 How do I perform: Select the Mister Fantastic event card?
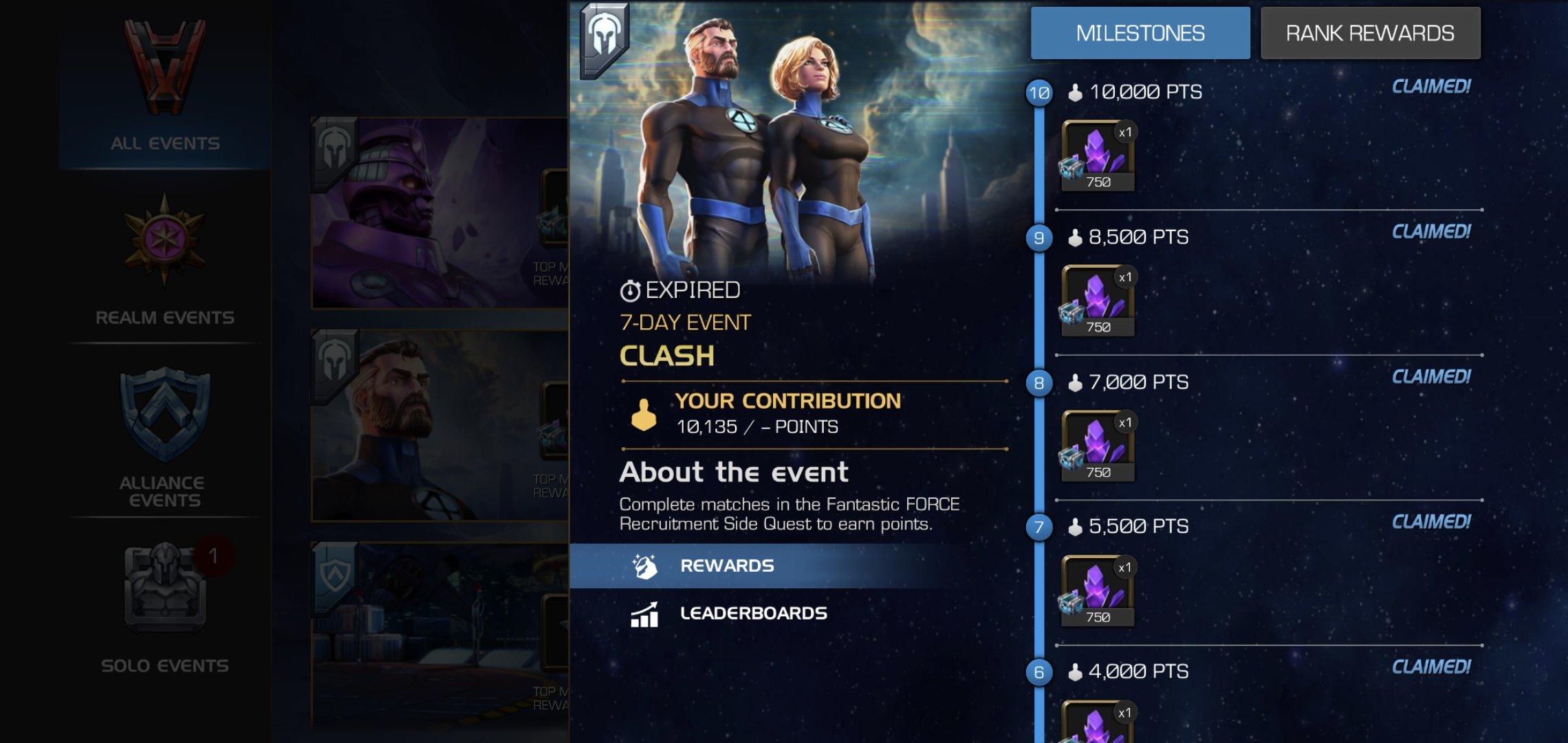click(440, 425)
